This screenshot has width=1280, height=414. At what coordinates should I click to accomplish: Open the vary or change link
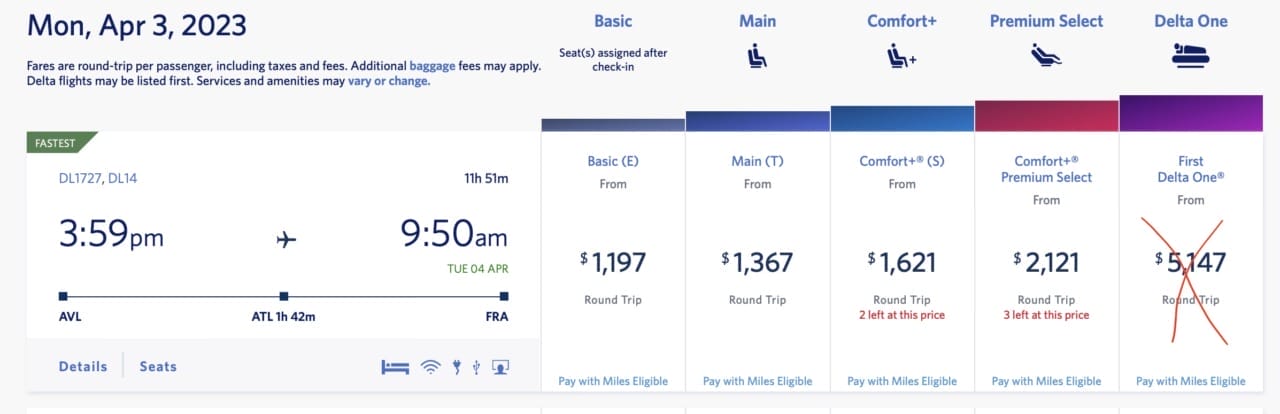(389, 82)
